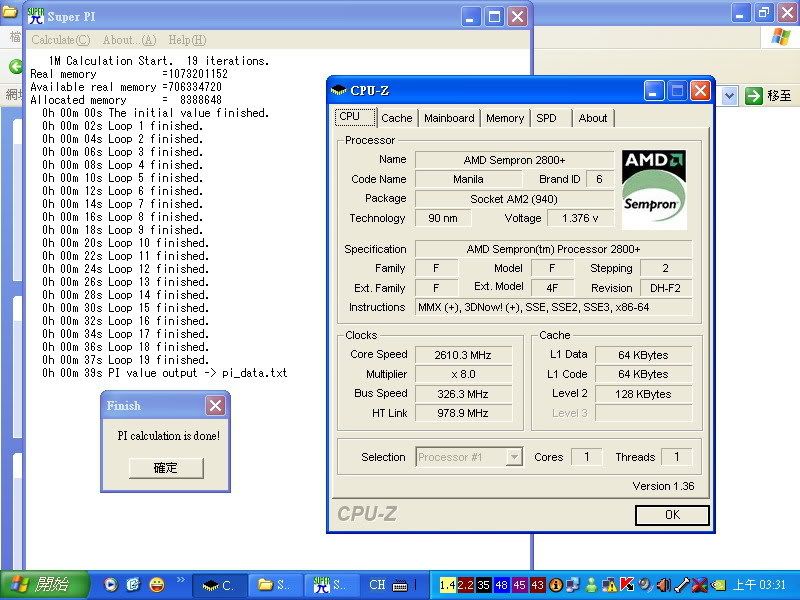Viewport: 800px width, 600px height.
Task: Open the Calculate menu in Super PI
Action: click(x=61, y=40)
